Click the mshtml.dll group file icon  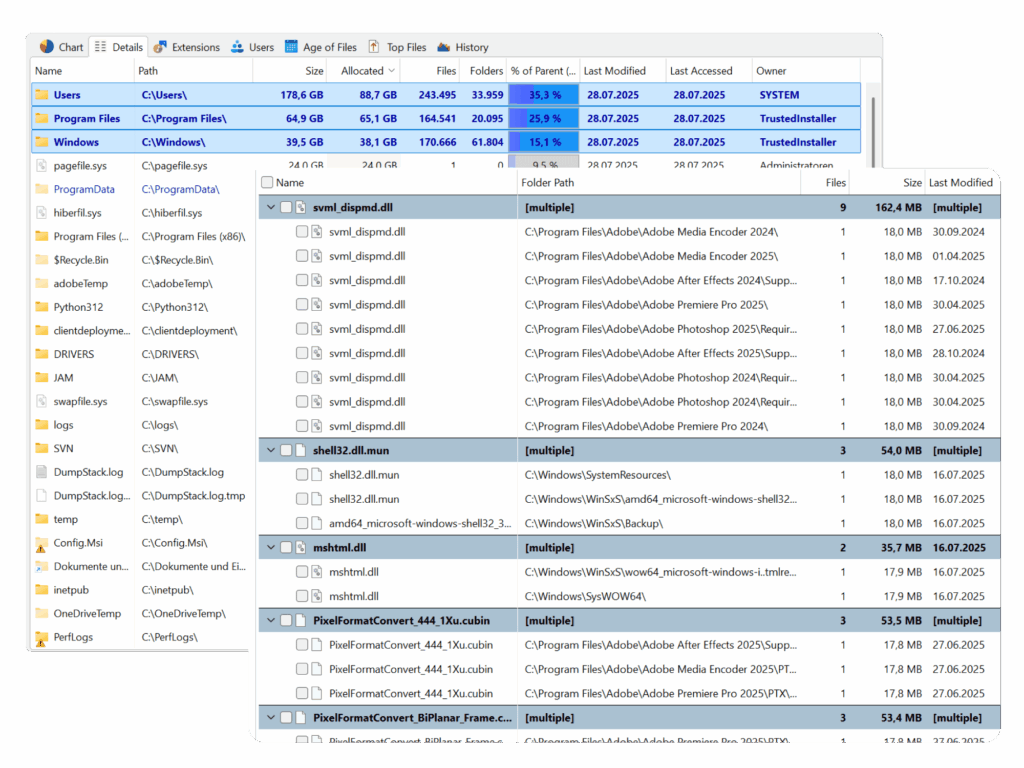pos(300,547)
